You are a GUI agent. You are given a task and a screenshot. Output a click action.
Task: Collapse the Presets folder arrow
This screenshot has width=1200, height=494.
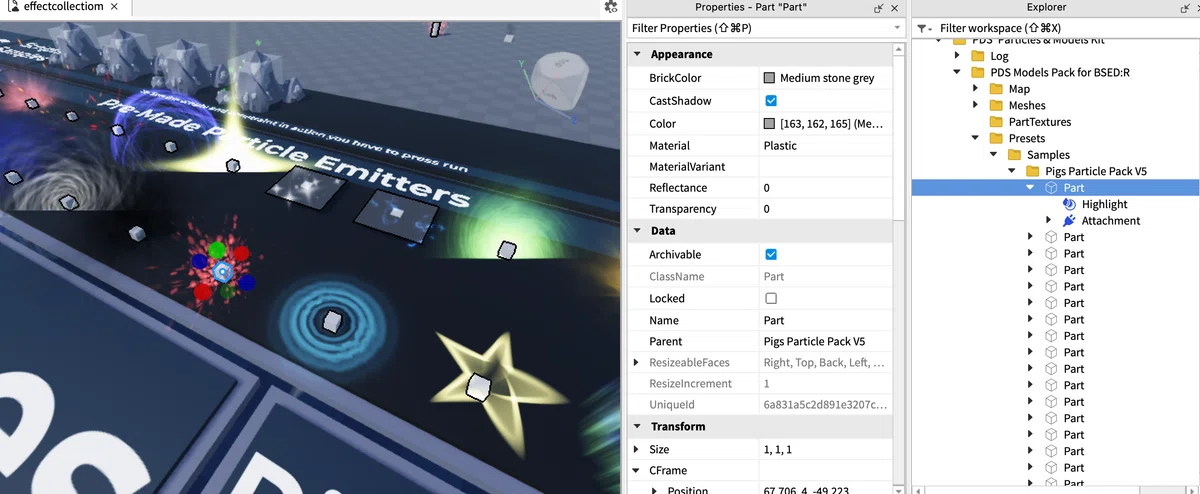click(975, 138)
